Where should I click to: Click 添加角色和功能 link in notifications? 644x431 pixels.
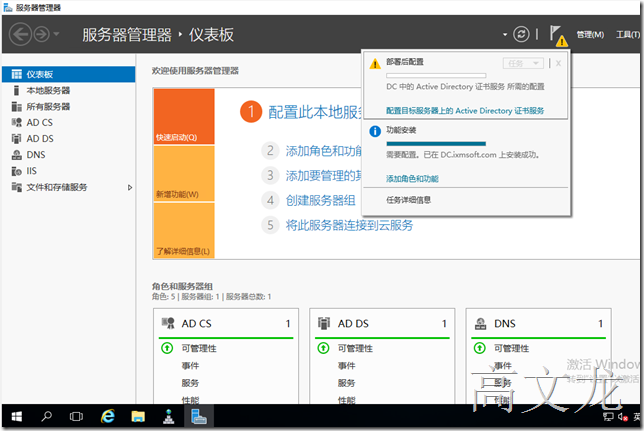pyautogui.click(x=412, y=179)
